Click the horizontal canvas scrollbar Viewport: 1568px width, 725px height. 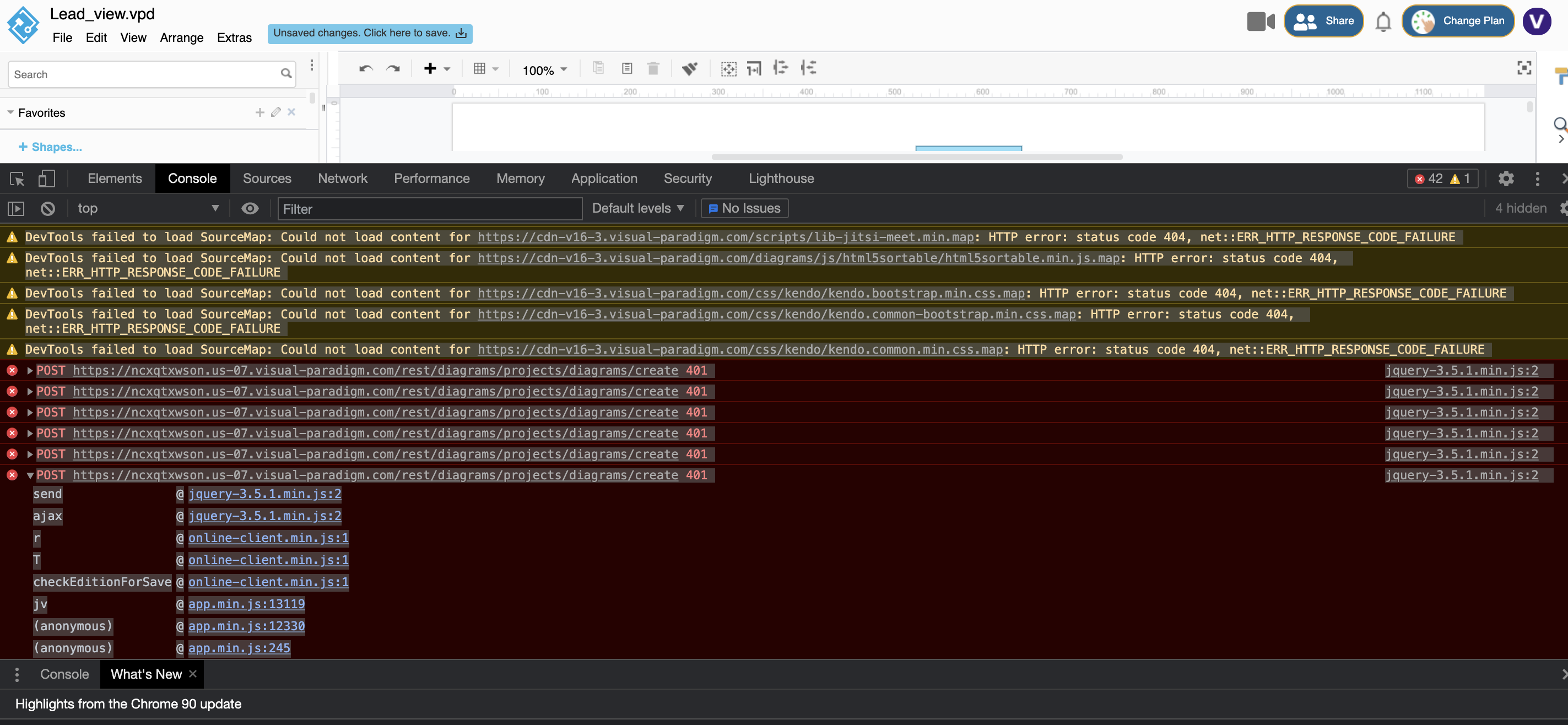tap(917, 157)
